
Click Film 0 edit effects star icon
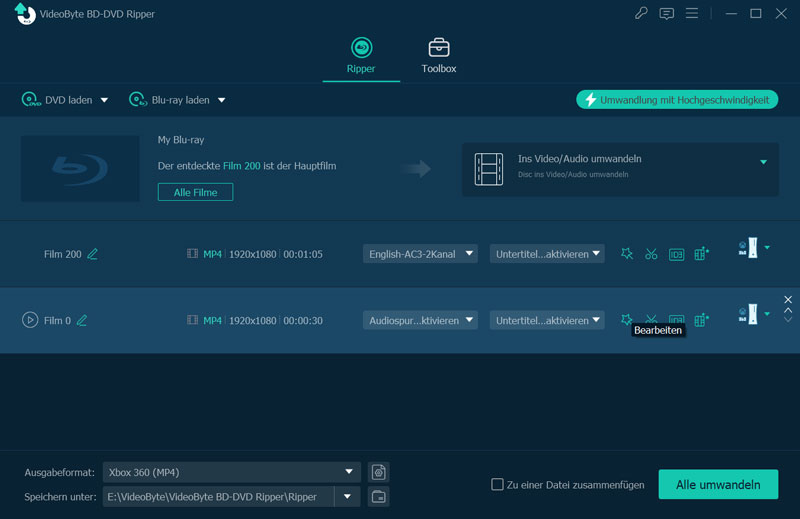click(x=627, y=320)
